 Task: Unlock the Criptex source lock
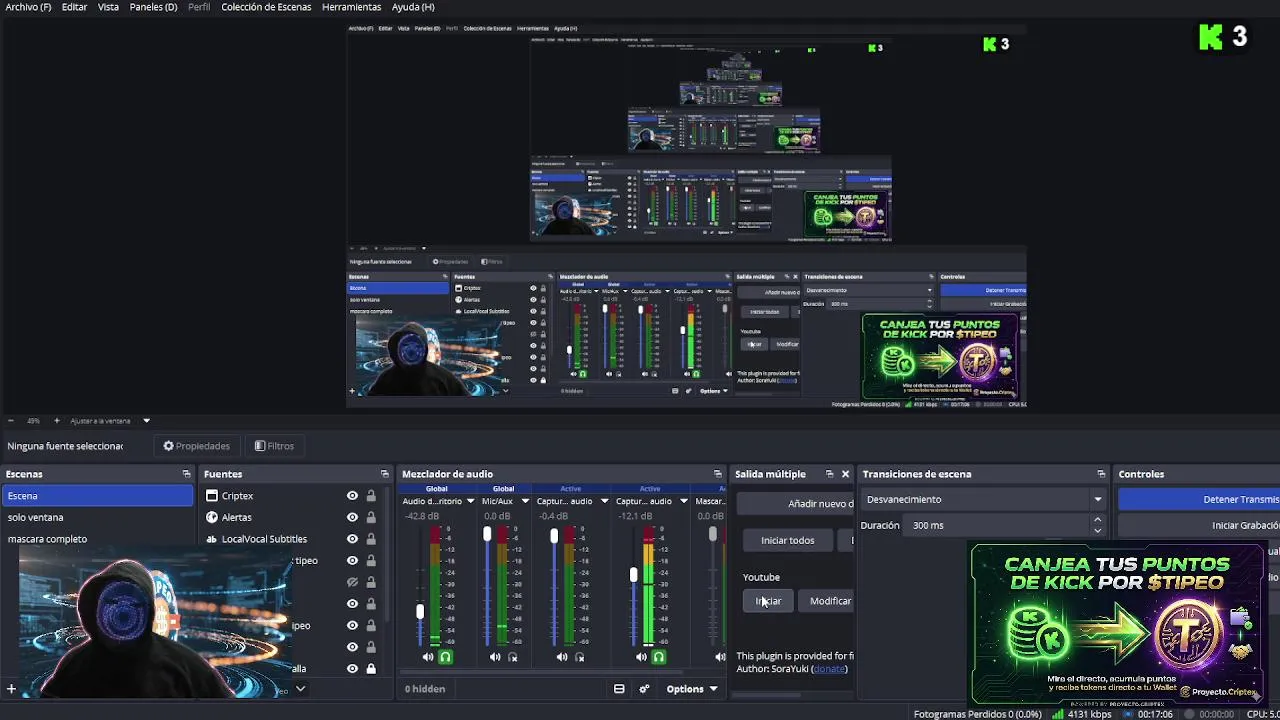pos(371,496)
